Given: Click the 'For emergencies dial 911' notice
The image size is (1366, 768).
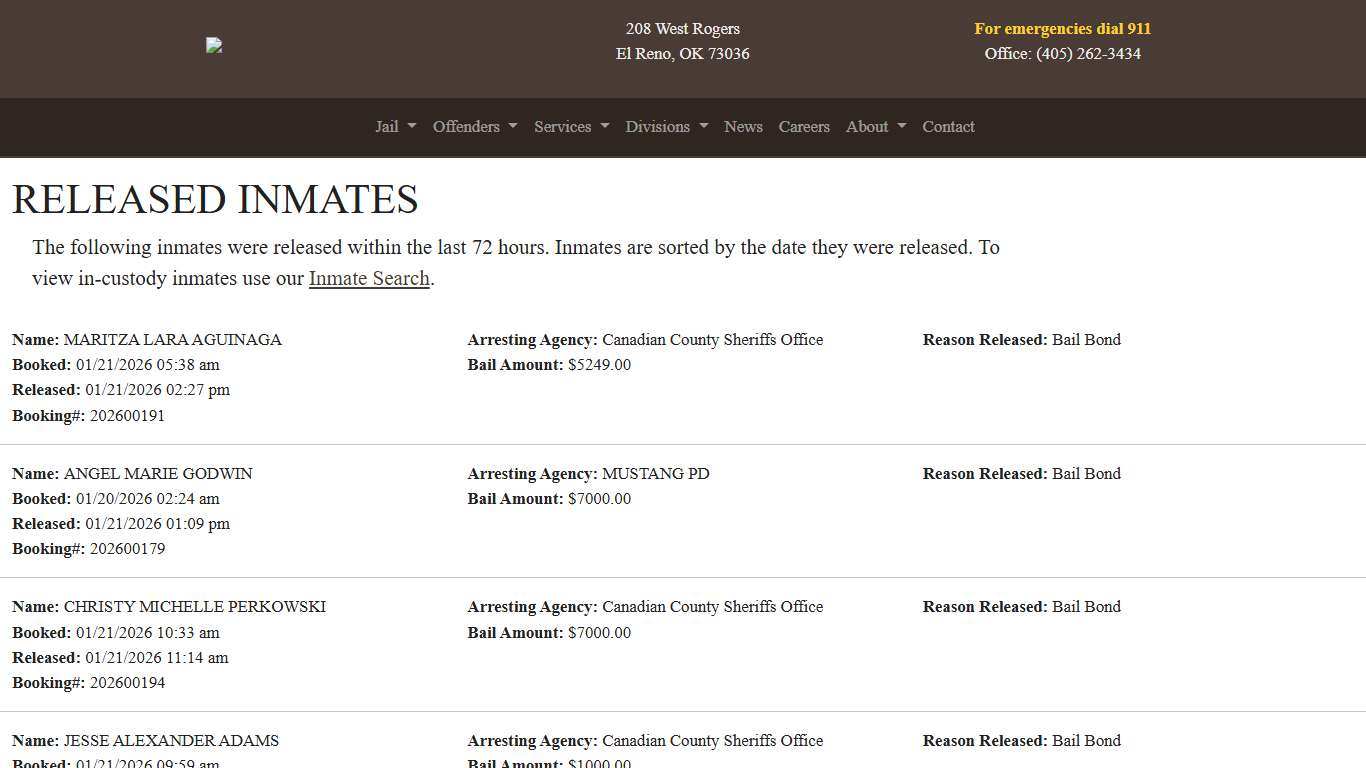Looking at the screenshot, I should (1062, 29).
